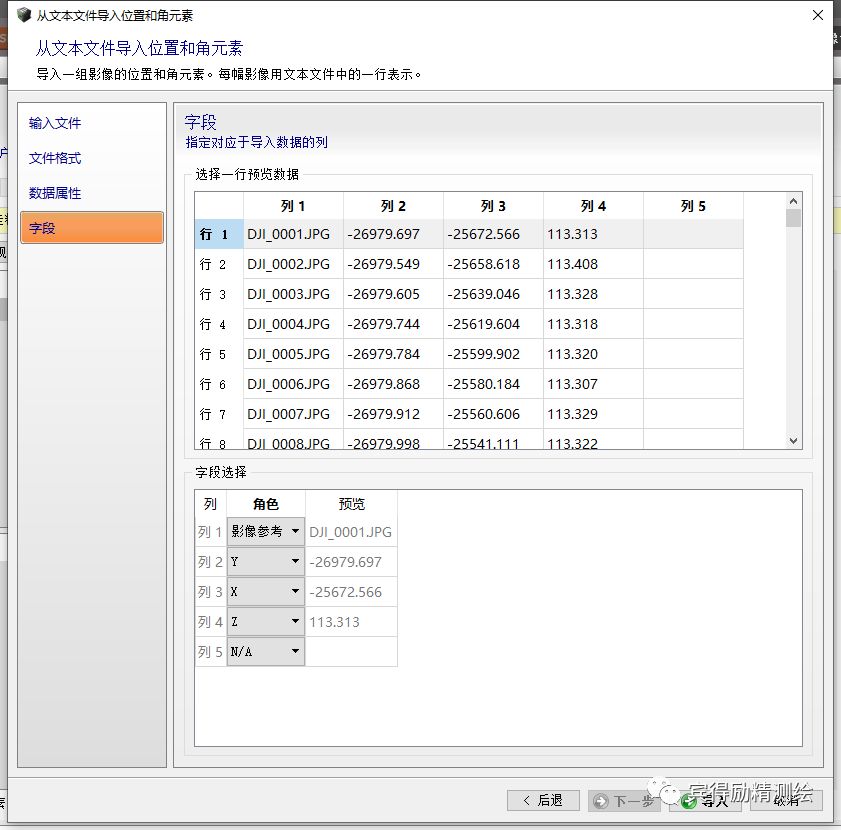Expand role dropdown for 列 3 (X)
The height and width of the screenshot is (830, 841).
click(x=265, y=591)
